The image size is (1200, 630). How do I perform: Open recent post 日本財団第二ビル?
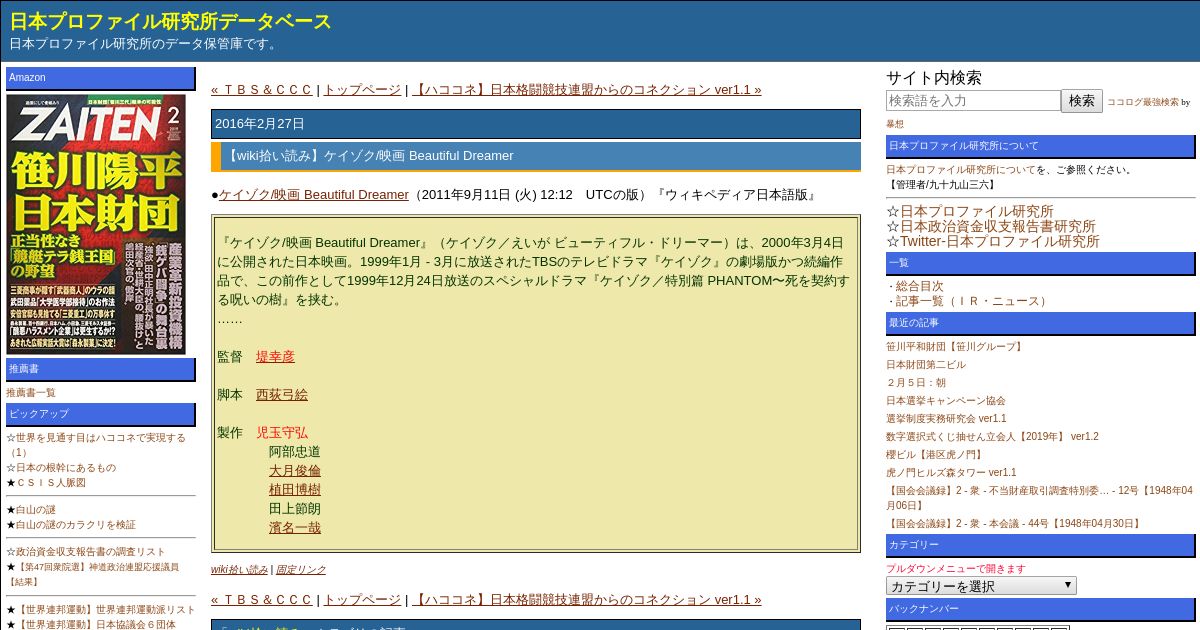click(x=926, y=365)
